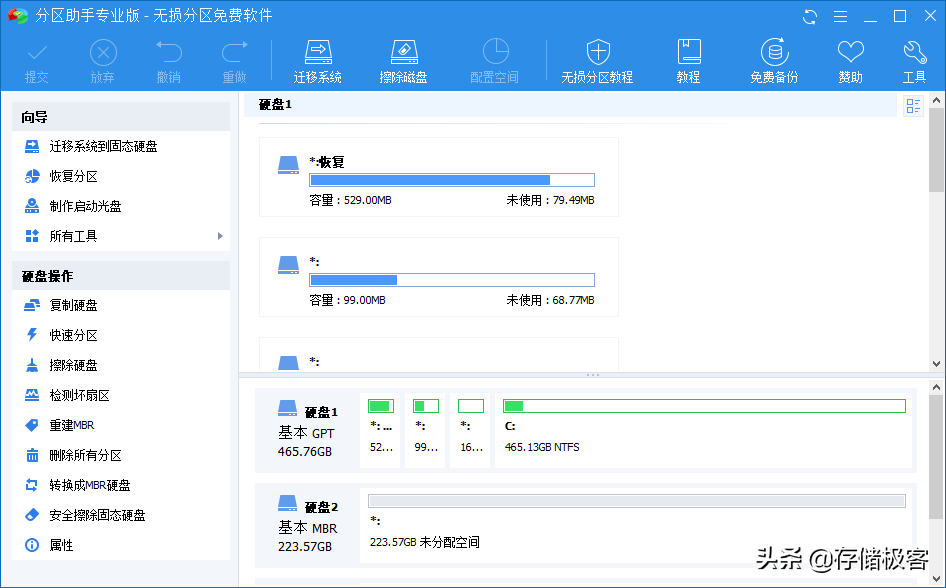Click the 提交 (Commit) toolbar icon
This screenshot has width=946, height=588.
(36, 58)
